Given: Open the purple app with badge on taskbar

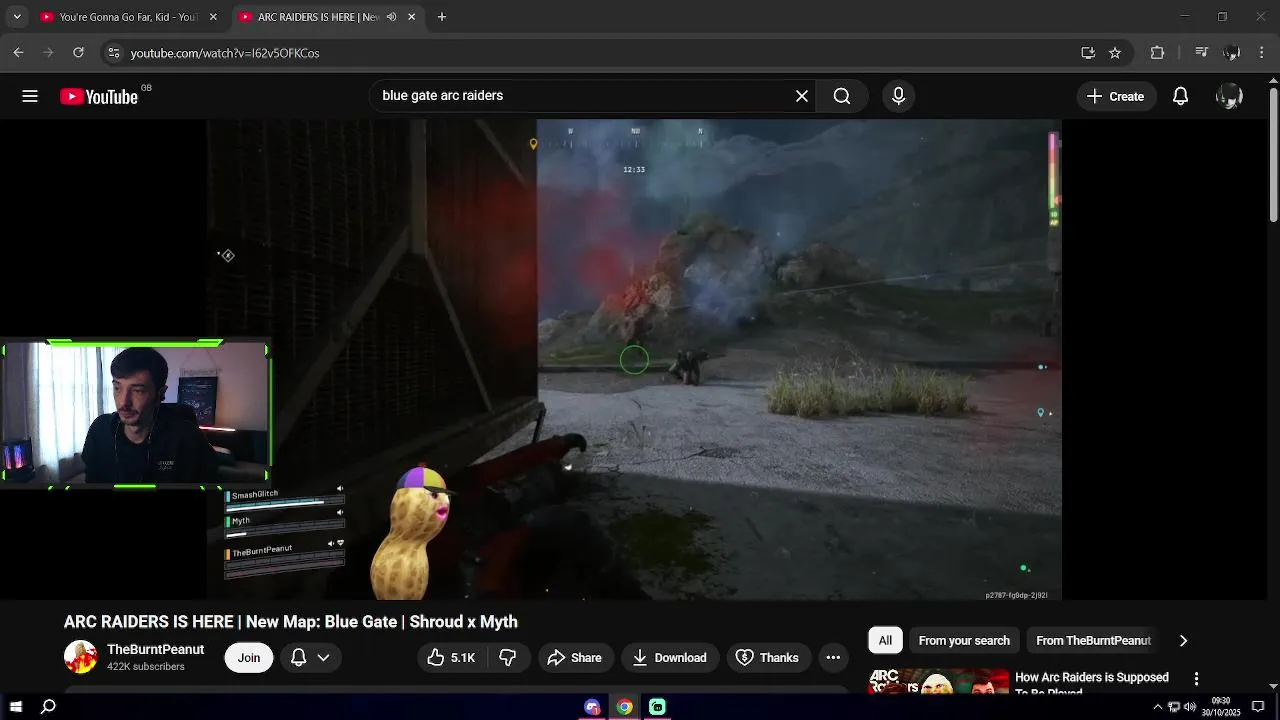Looking at the screenshot, I should coord(592,707).
